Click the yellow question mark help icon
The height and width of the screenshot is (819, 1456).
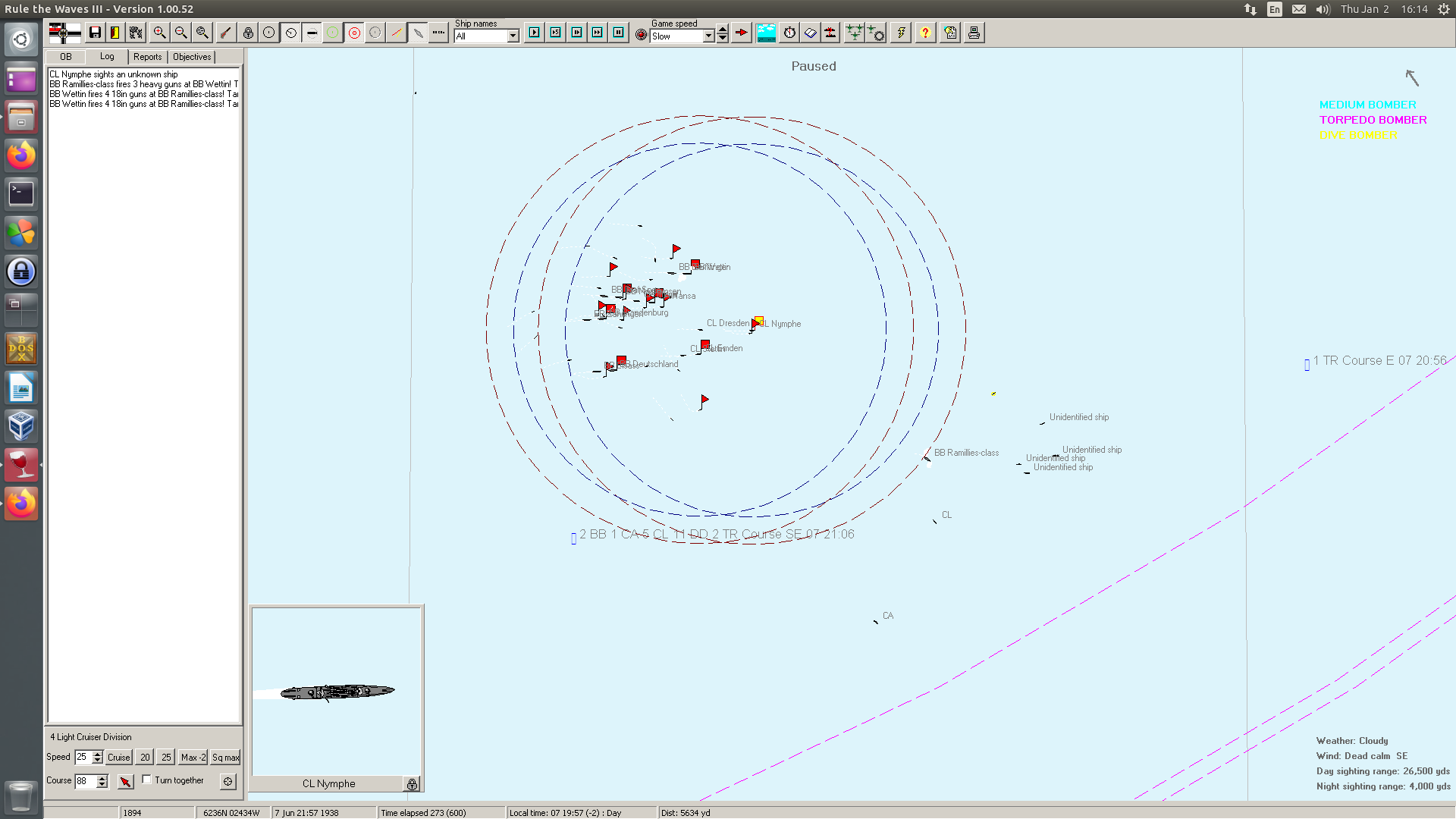925,33
